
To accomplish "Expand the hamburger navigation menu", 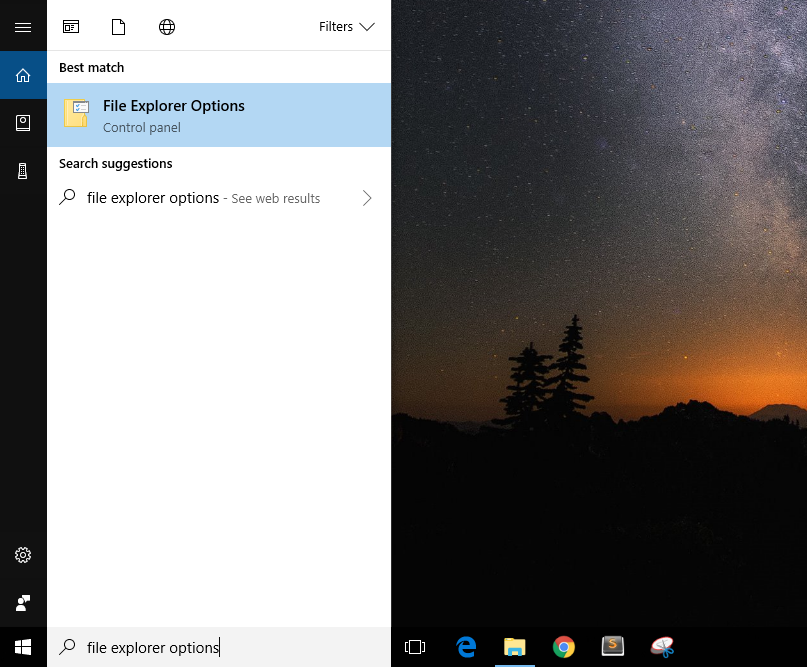I will (x=23, y=25).
